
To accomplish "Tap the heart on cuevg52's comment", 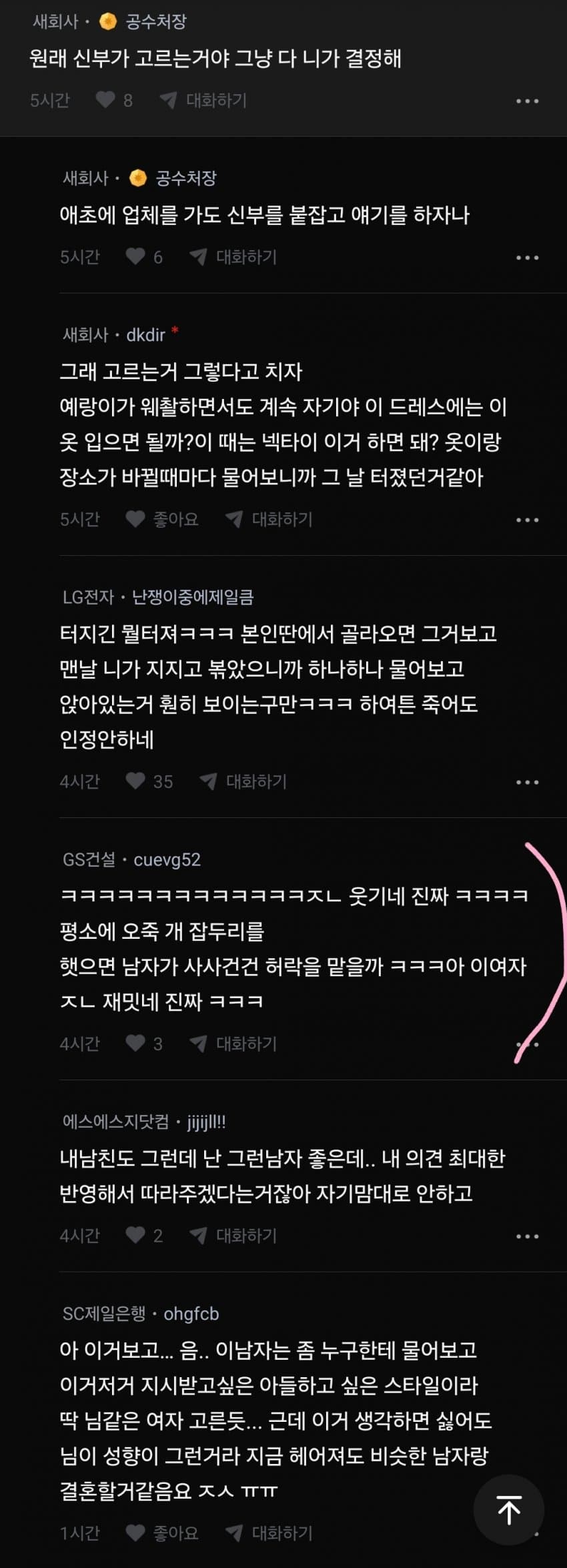I will 135,1043.
